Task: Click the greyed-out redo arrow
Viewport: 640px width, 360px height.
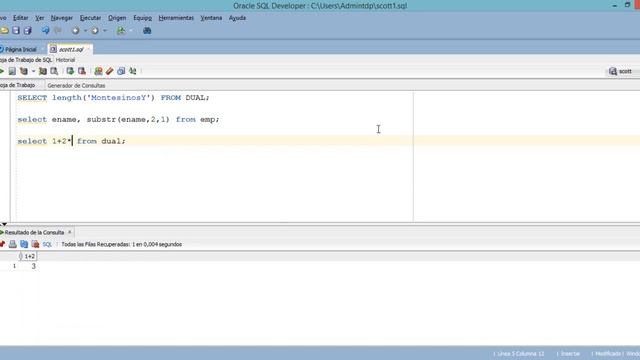Action: click(x=58, y=31)
